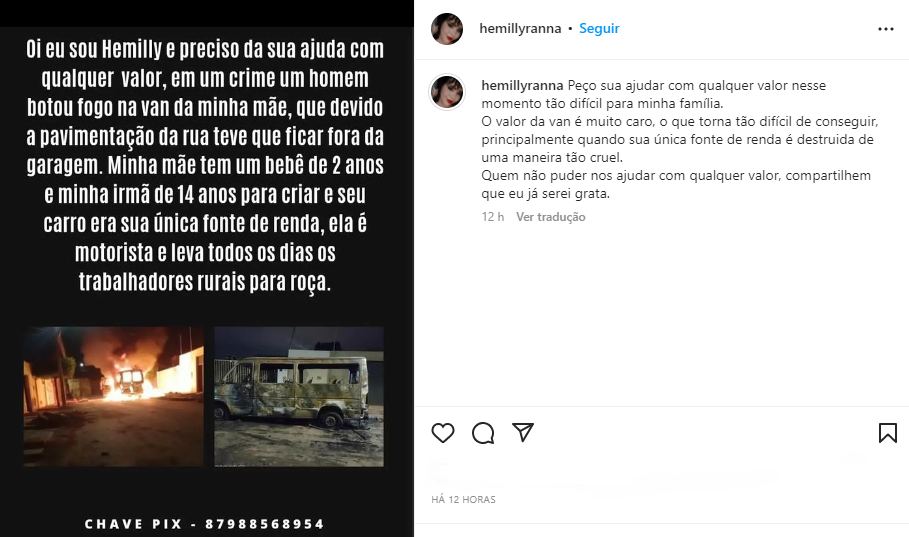Open hemillyranna's profile picture in the header
This screenshot has height=537, width=909.
click(447, 28)
